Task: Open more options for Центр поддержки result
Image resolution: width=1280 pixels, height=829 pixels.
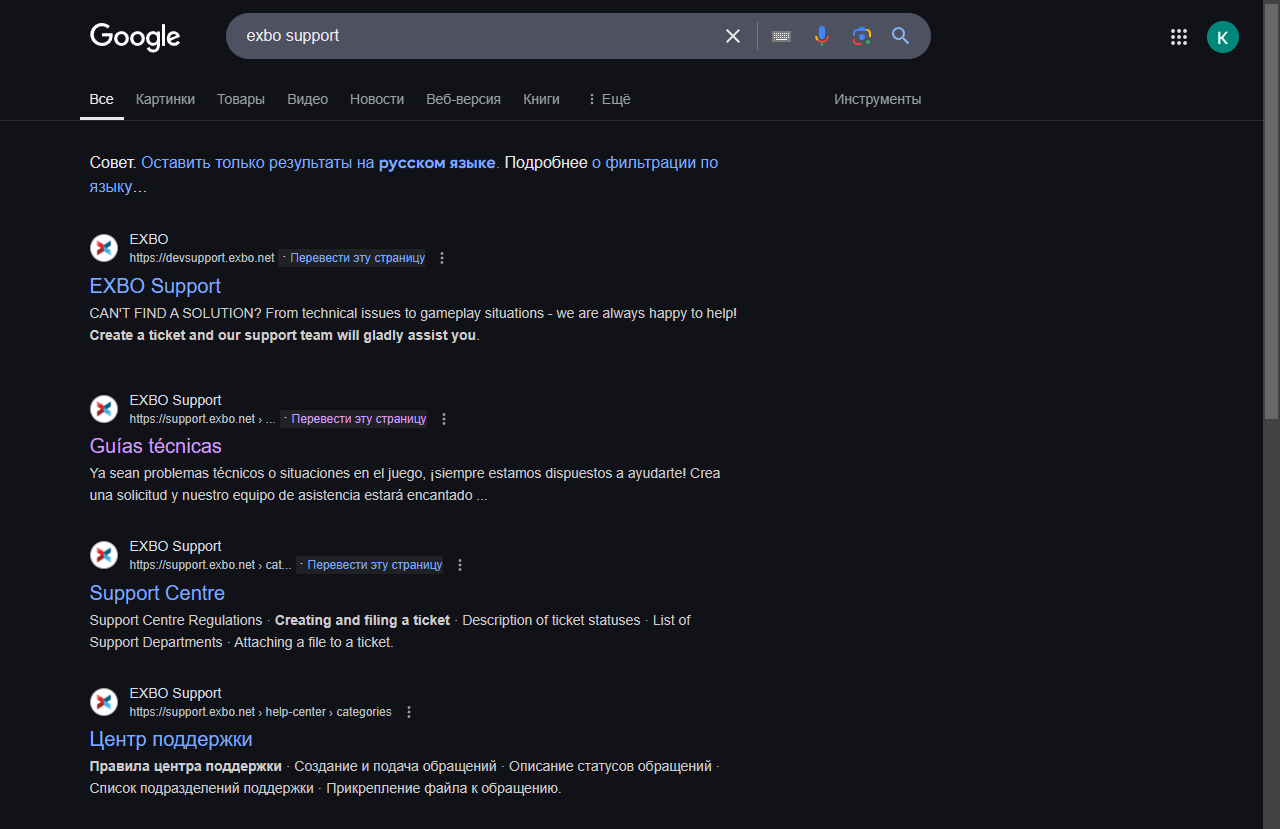Action: [408, 712]
